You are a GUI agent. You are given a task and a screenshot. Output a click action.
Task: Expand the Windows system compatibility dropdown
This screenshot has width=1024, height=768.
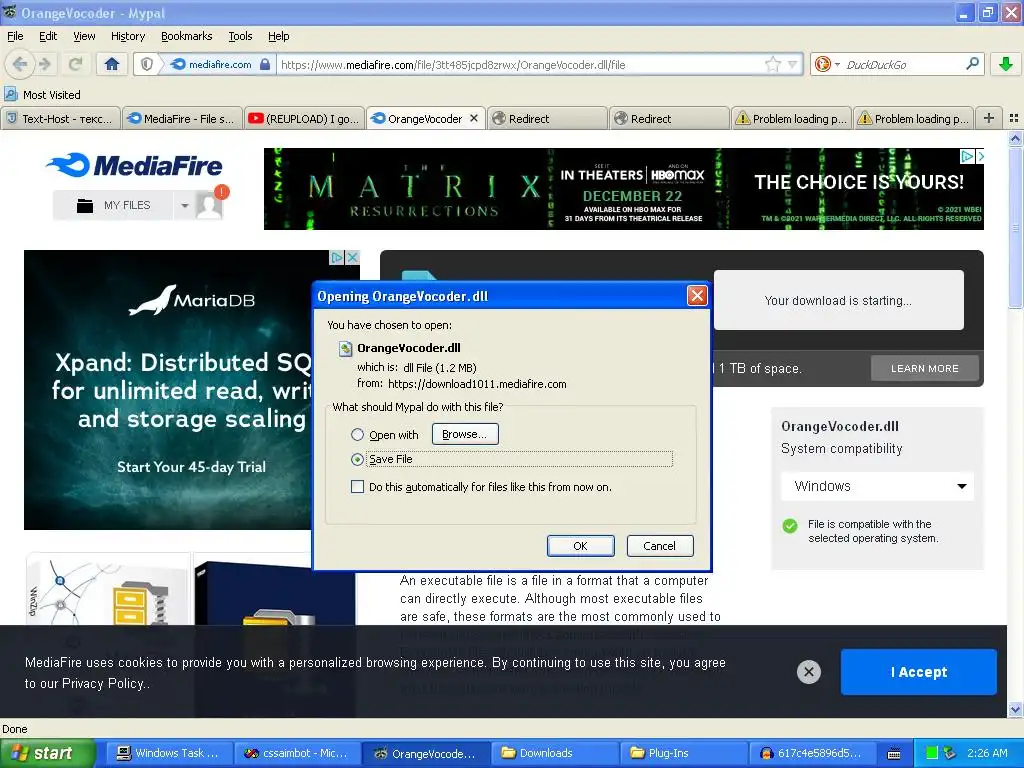click(x=877, y=486)
